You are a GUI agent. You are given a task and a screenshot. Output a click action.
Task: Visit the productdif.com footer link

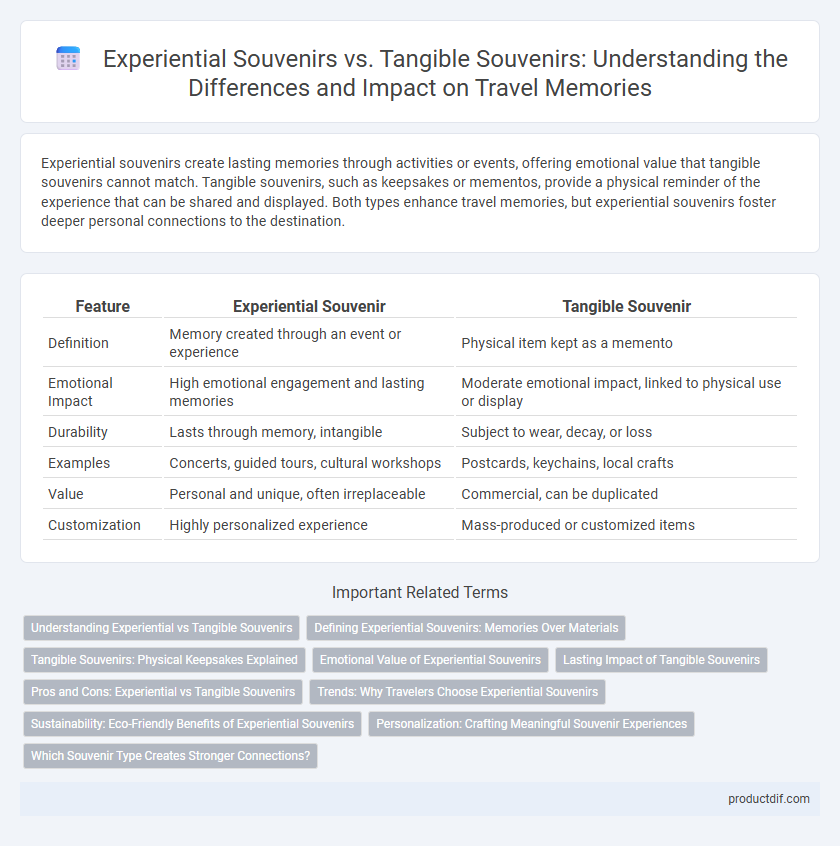pyautogui.click(x=769, y=799)
